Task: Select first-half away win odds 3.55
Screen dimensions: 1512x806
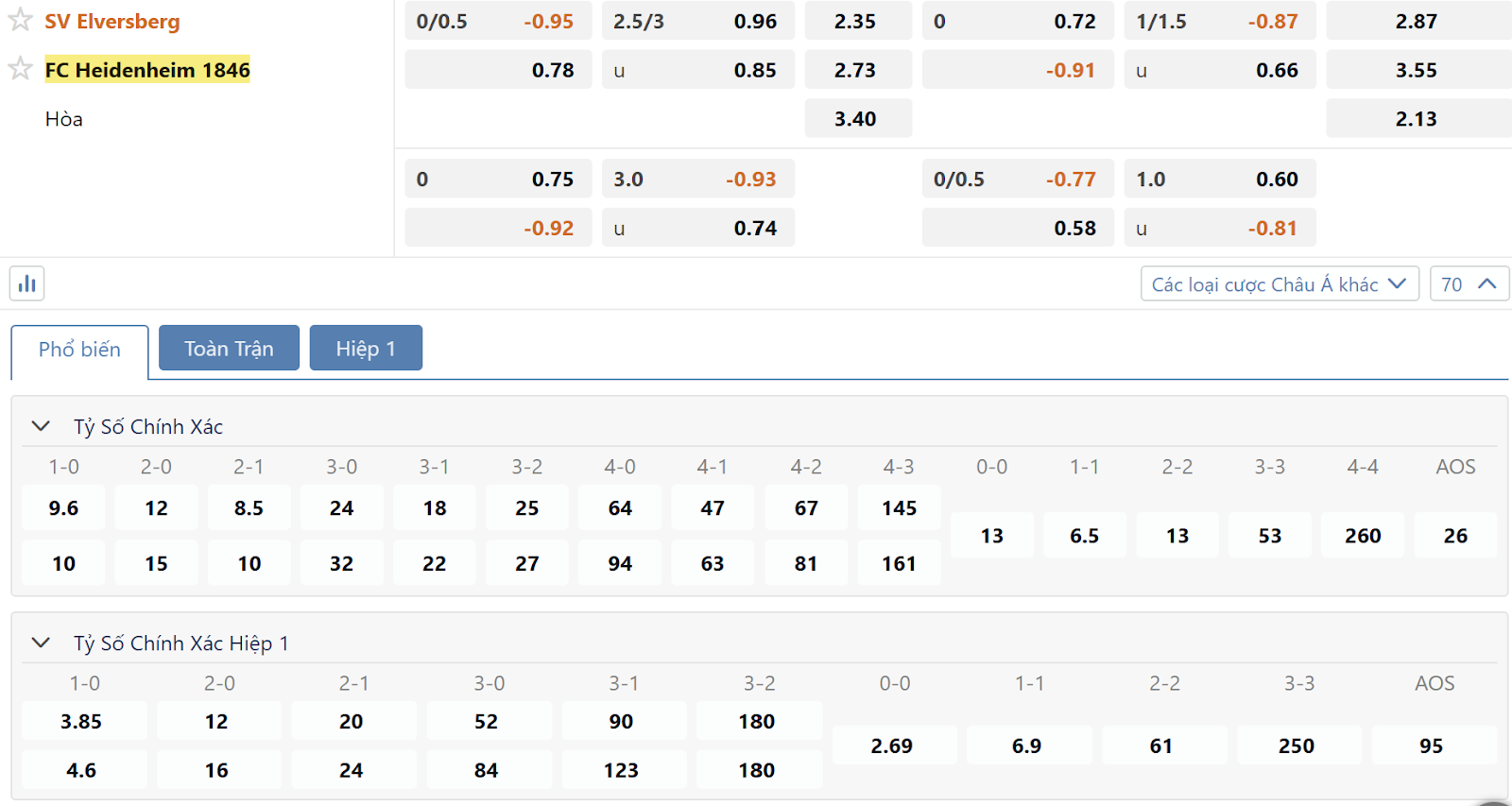Action: point(1418,70)
